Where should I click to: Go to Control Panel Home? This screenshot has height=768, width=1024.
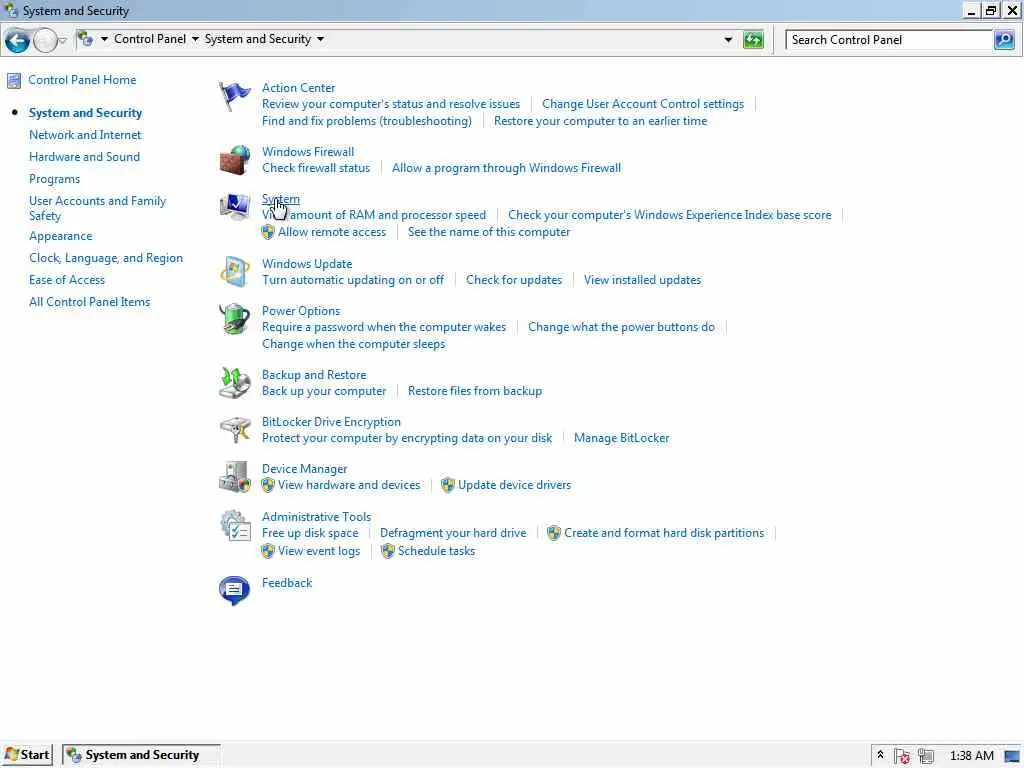point(82,80)
